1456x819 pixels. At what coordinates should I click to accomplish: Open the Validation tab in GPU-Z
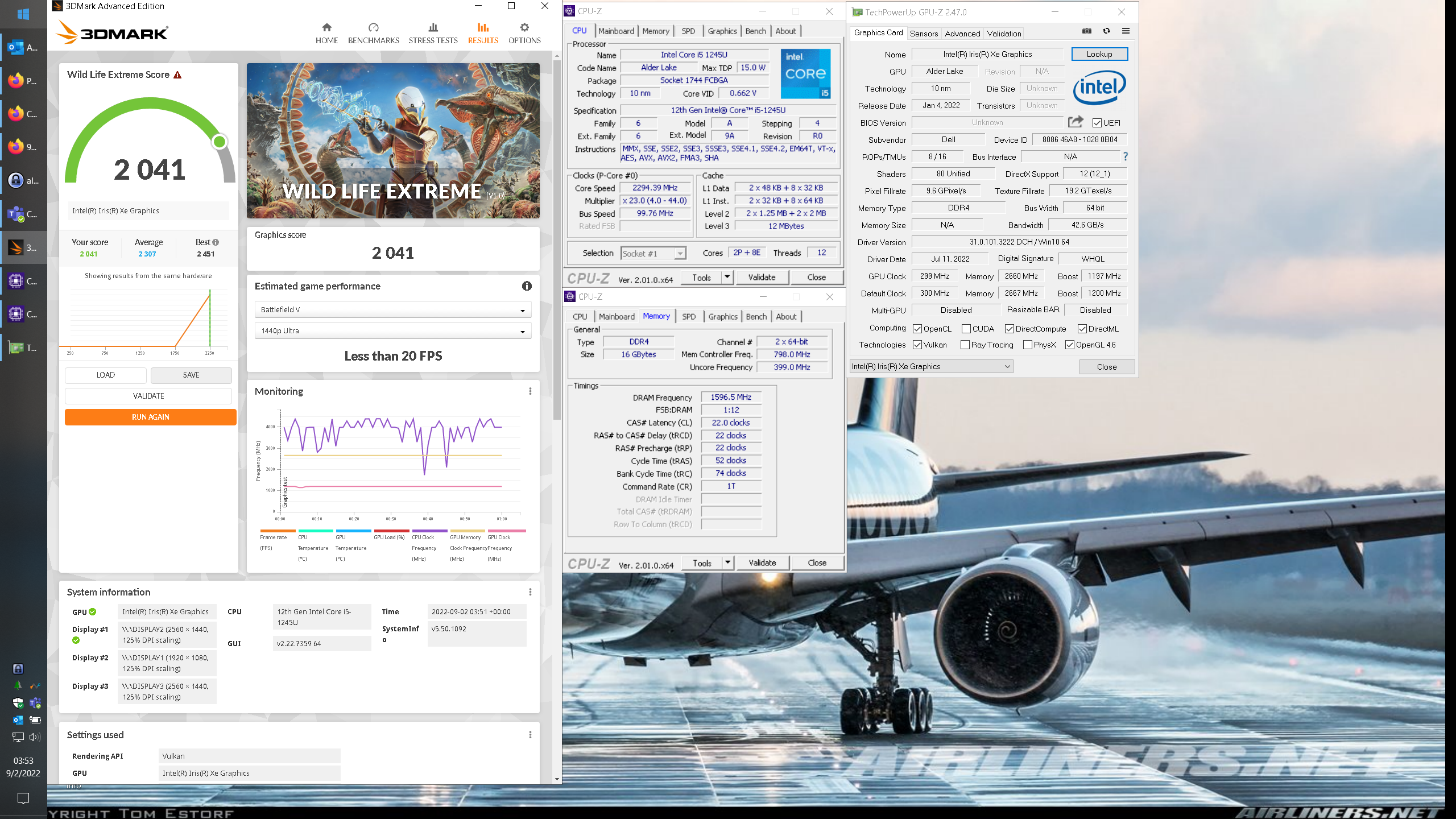pos(1004,34)
